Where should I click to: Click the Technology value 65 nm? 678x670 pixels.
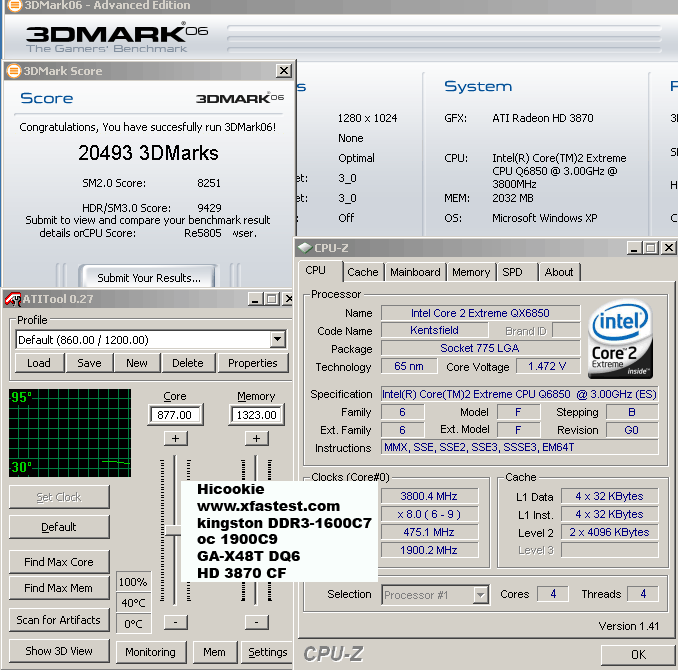409,366
